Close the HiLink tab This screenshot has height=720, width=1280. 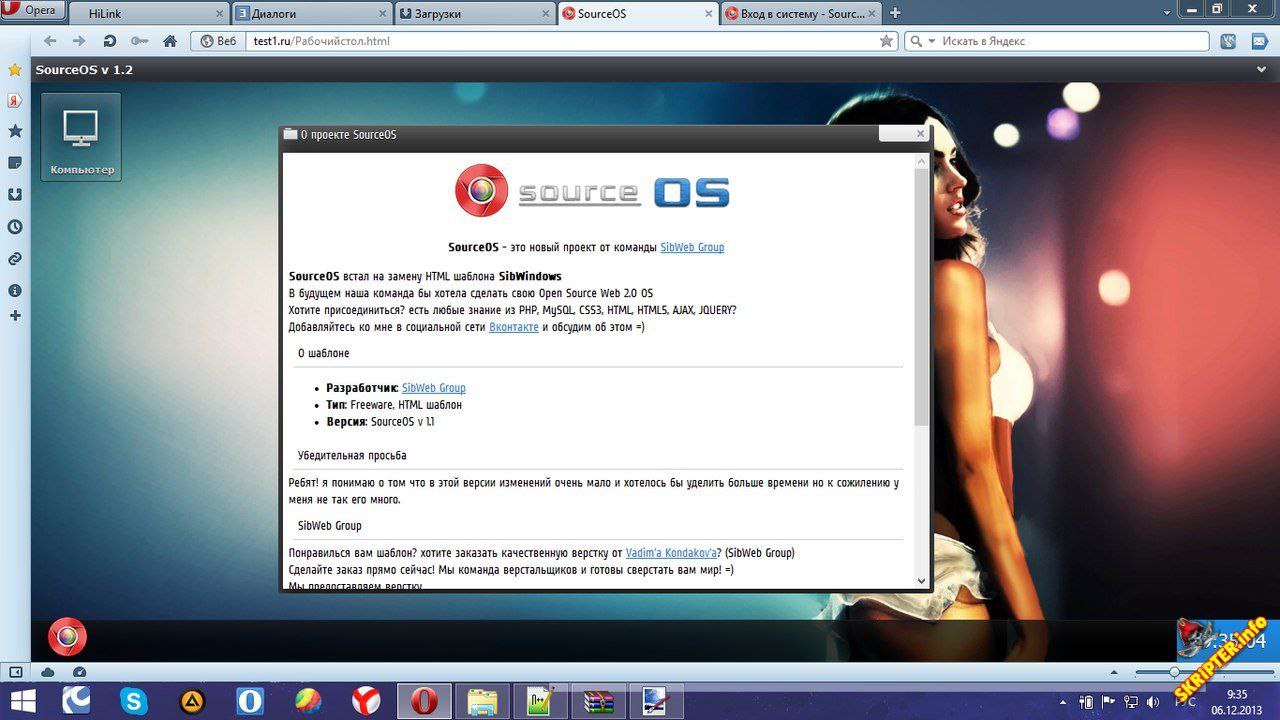click(x=217, y=13)
